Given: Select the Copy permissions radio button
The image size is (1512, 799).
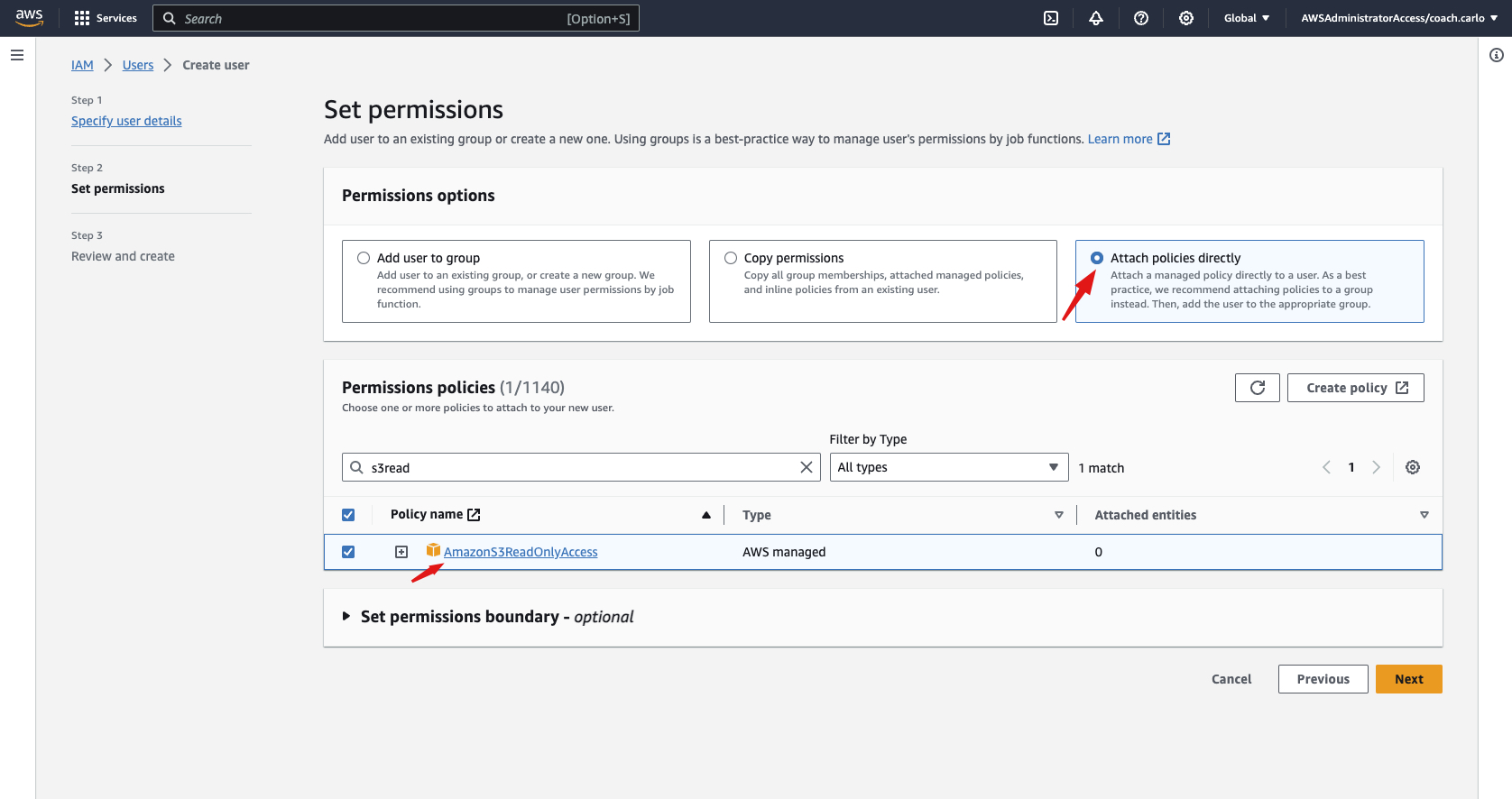Looking at the screenshot, I should tap(731, 258).
